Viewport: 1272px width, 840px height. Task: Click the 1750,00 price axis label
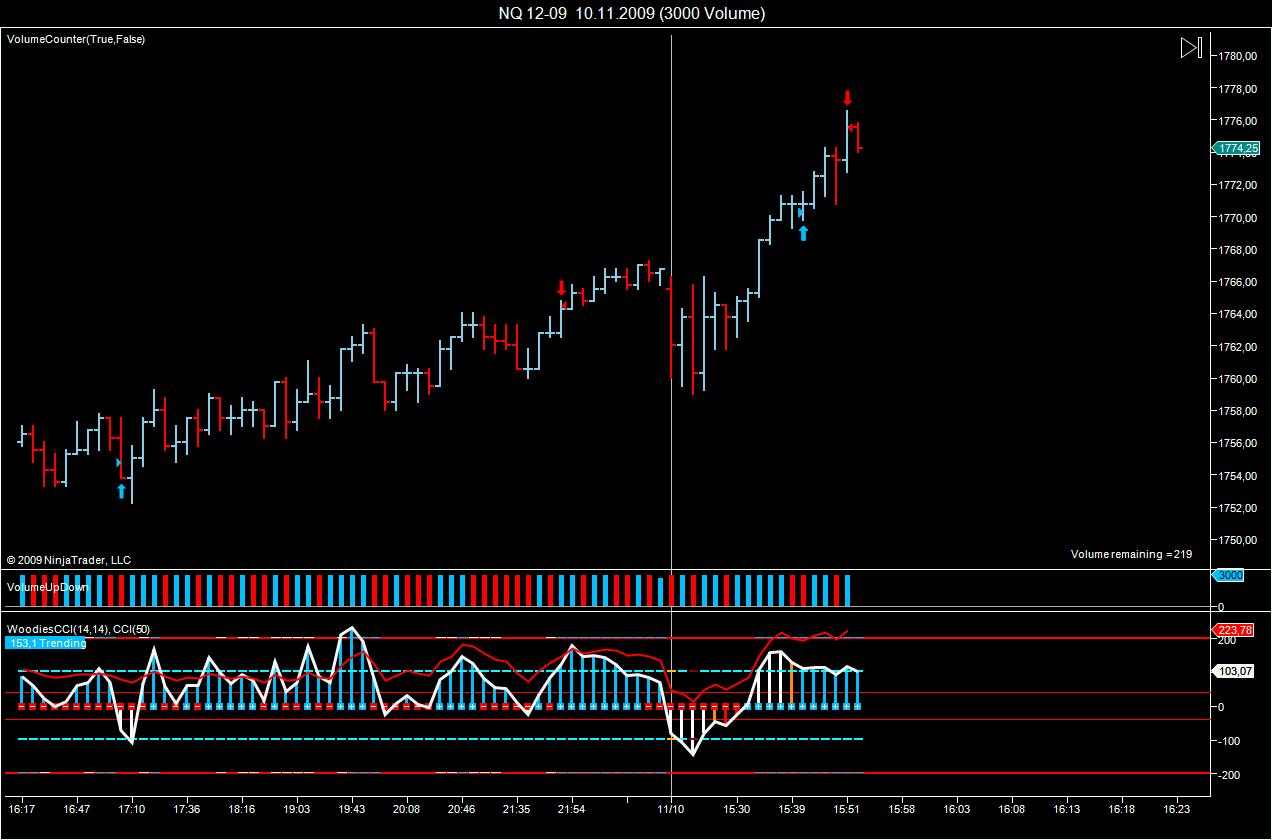pyautogui.click(x=1238, y=540)
